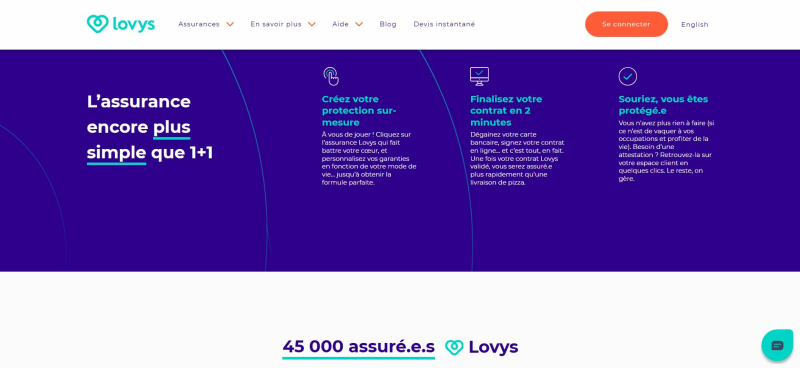Click the headline L'assurance encore plus simple
Image resolution: width=800 pixels, height=368 pixels.
point(149,127)
